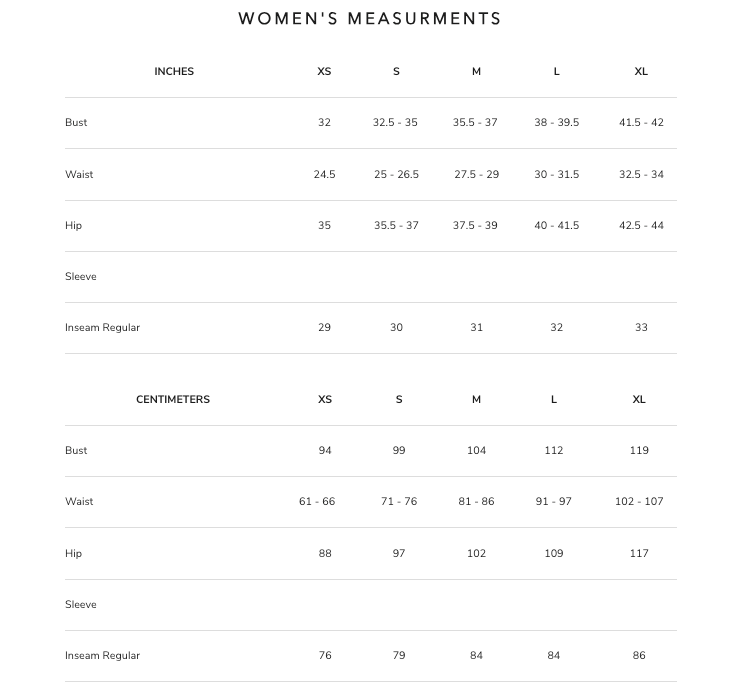Viewport: 748px width, 695px height.
Task: Select the 61 - 66 waist centimeter value
Action: pos(317,502)
